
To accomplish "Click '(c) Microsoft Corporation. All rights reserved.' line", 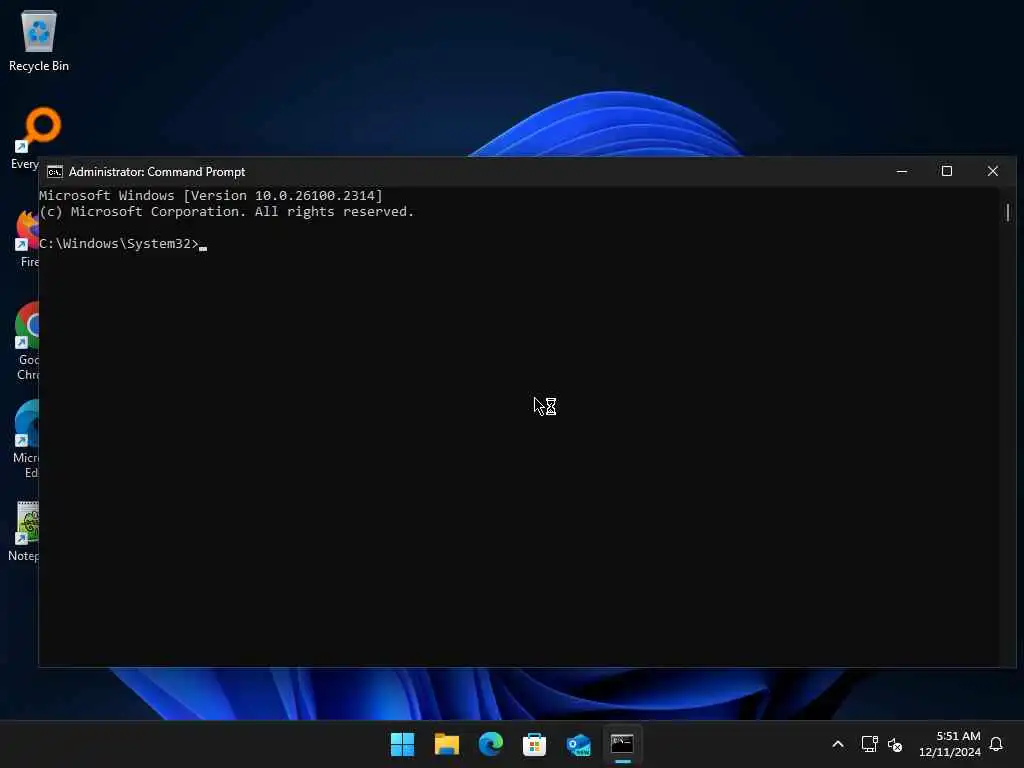I will pos(227,212).
